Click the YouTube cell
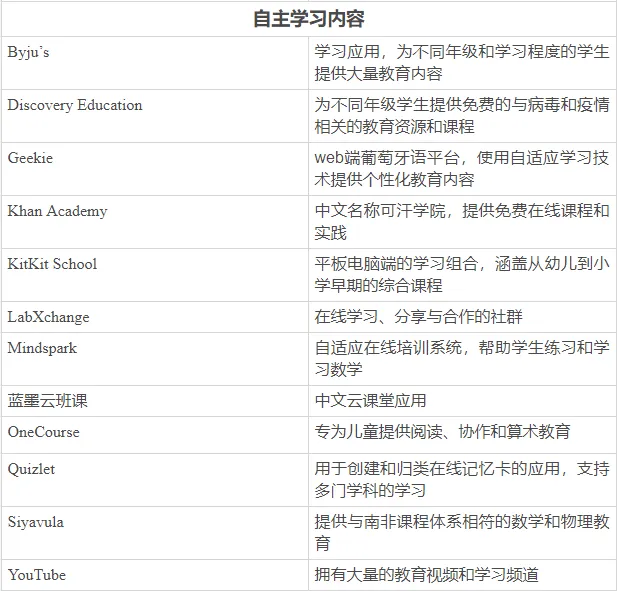Screen dimensions: 617x591 37,574
